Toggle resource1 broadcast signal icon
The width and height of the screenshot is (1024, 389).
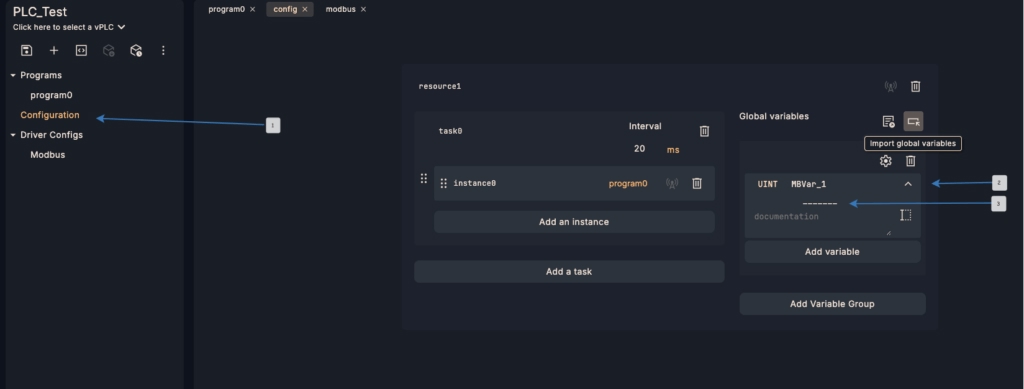(890, 86)
